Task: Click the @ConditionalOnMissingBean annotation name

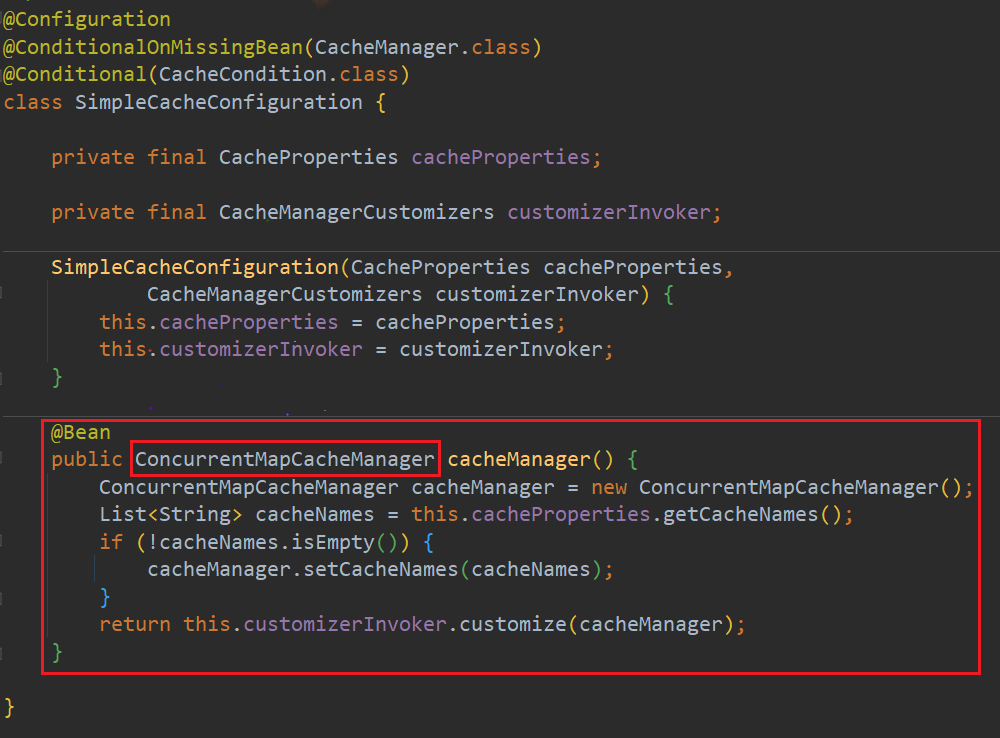Action: pyautogui.click(x=153, y=47)
